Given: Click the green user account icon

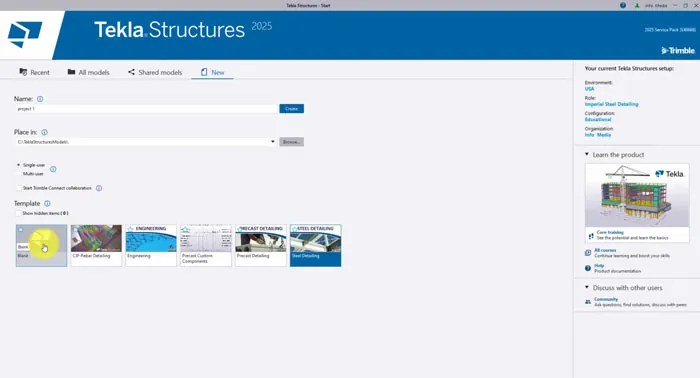Looking at the screenshot, I should tap(637, 5).
